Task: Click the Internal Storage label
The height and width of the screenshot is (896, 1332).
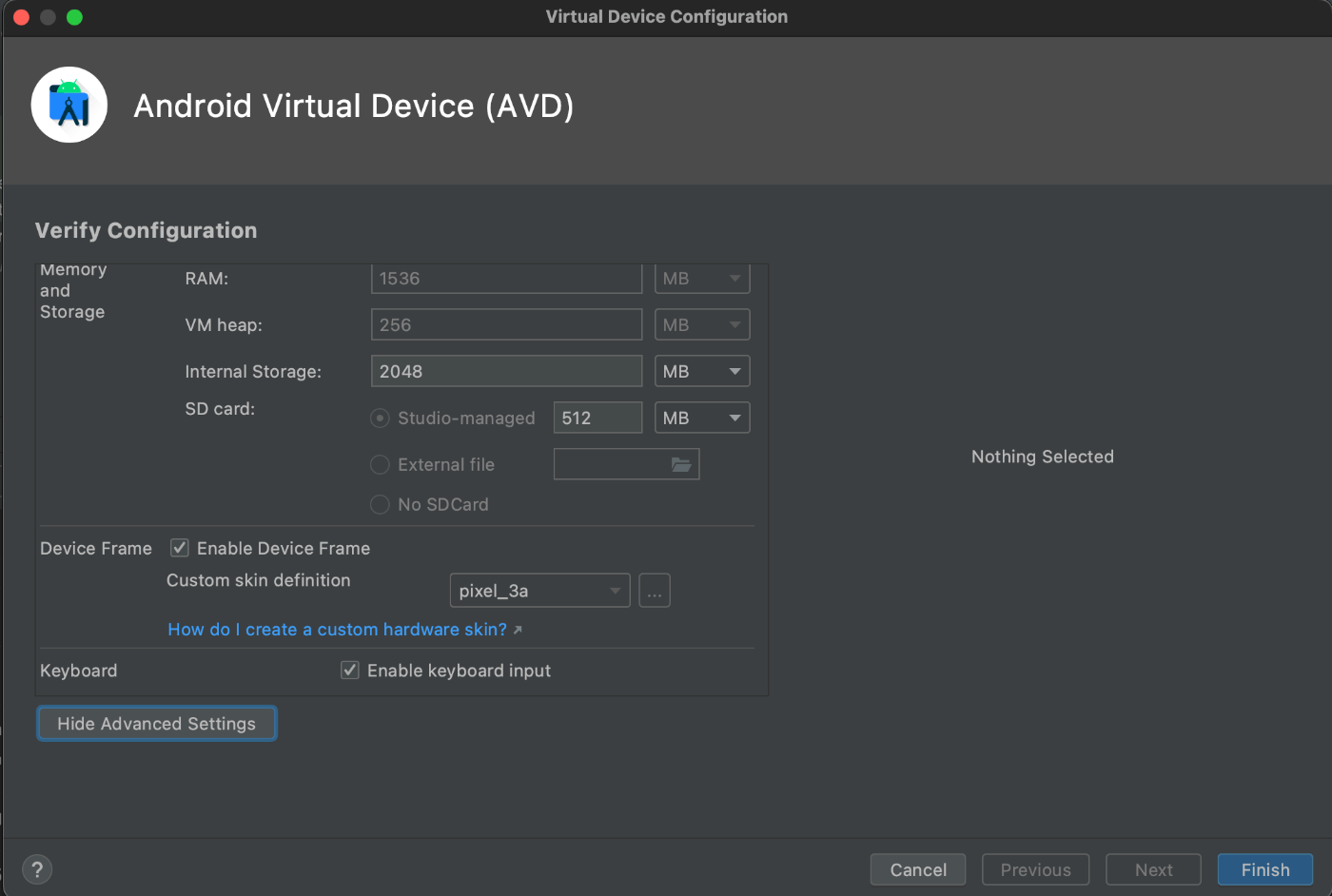Action: [253, 372]
